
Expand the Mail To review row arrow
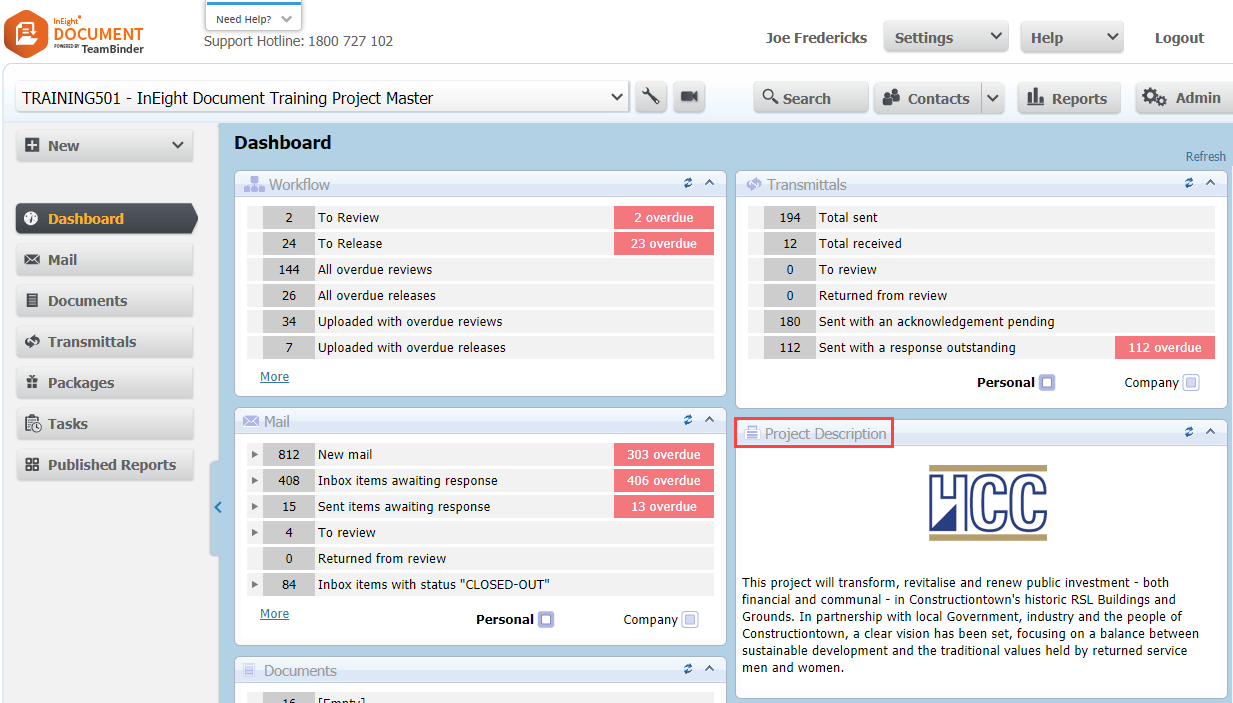pyautogui.click(x=255, y=533)
